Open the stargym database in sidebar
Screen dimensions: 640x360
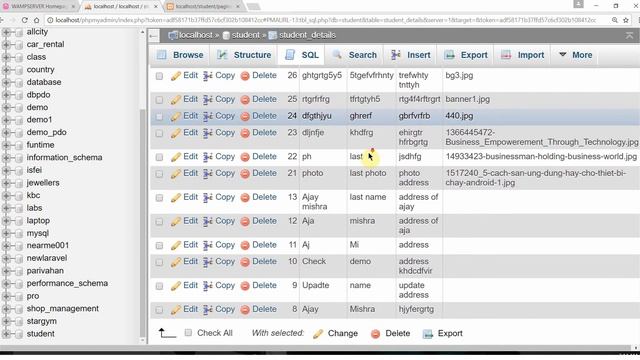click(41, 322)
